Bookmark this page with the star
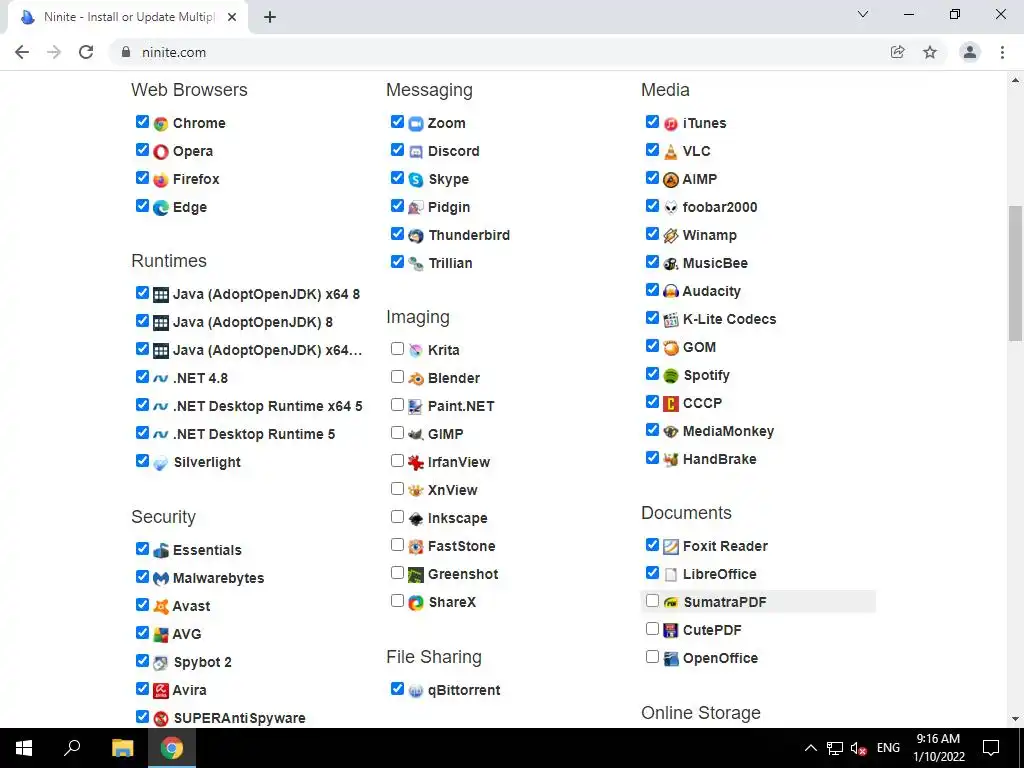1024x768 pixels. [x=930, y=52]
